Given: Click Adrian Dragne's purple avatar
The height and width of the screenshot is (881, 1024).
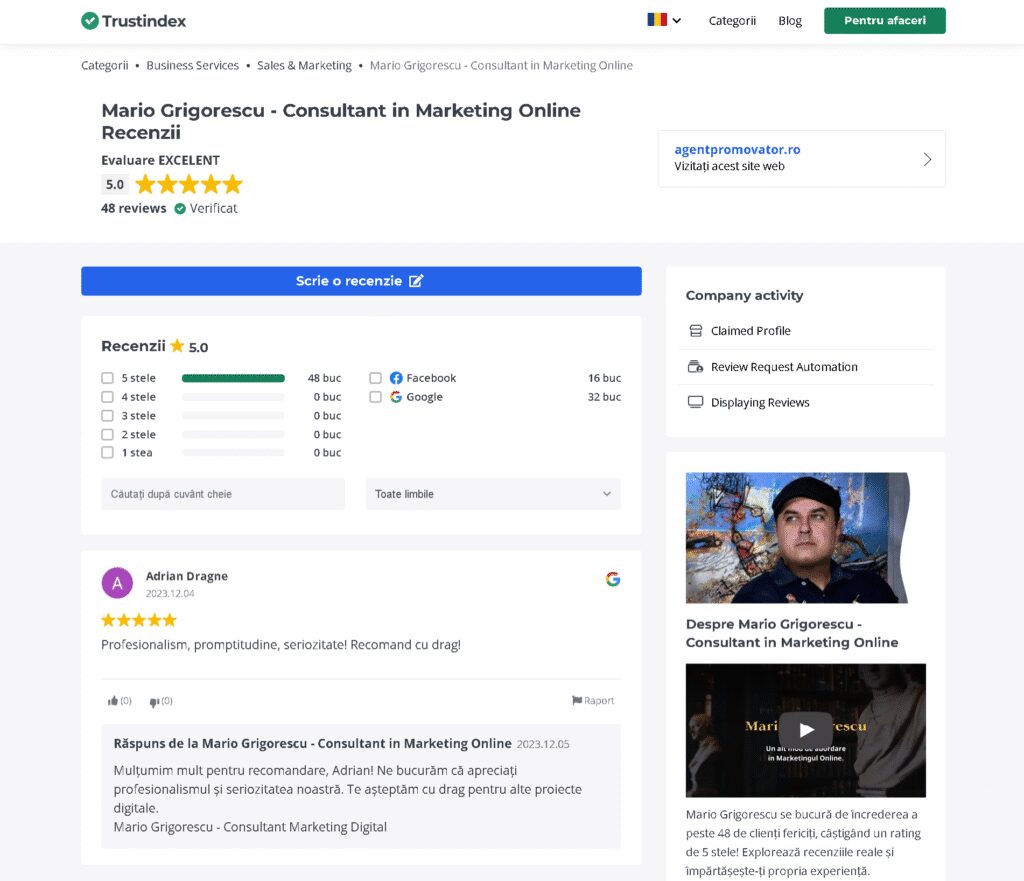Looking at the screenshot, I should point(118,583).
